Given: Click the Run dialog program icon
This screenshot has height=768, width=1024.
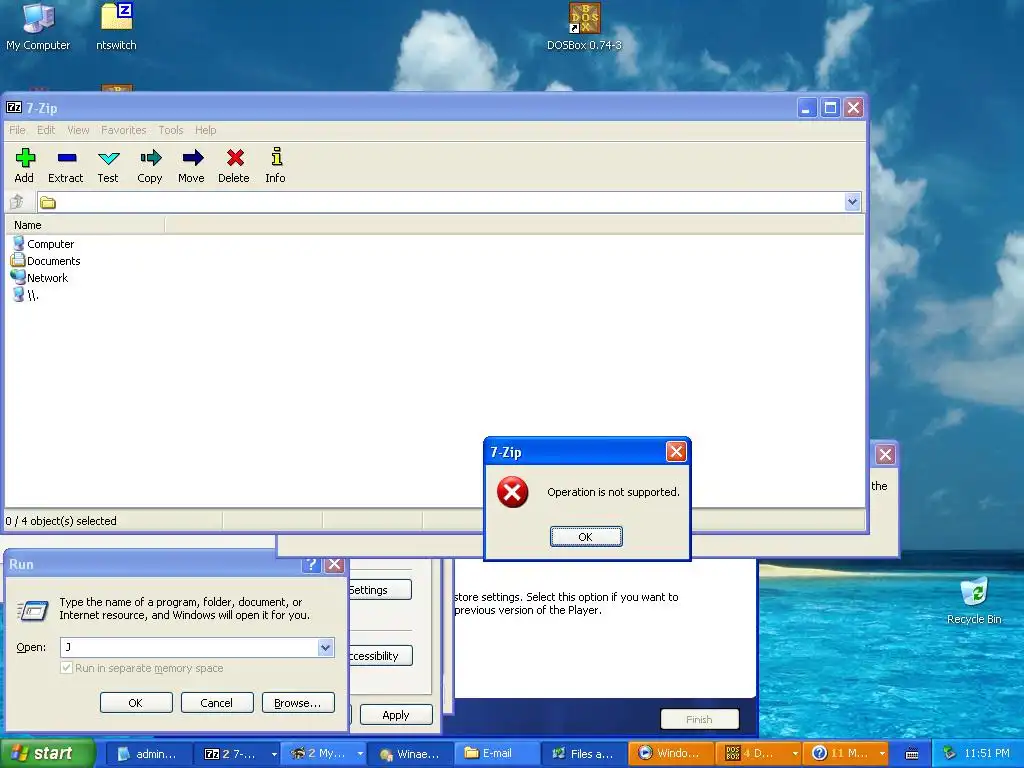Looking at the screenshot, I should pyautogui.click(x=33, y=611).
